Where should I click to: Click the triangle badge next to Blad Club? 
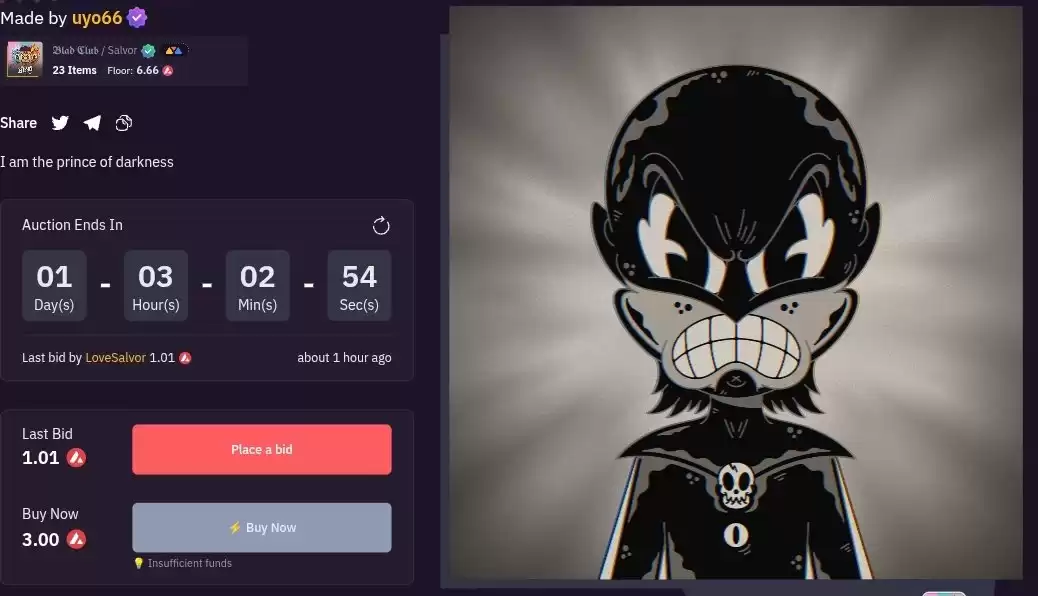pyautogui.click(x=173, y=50)
